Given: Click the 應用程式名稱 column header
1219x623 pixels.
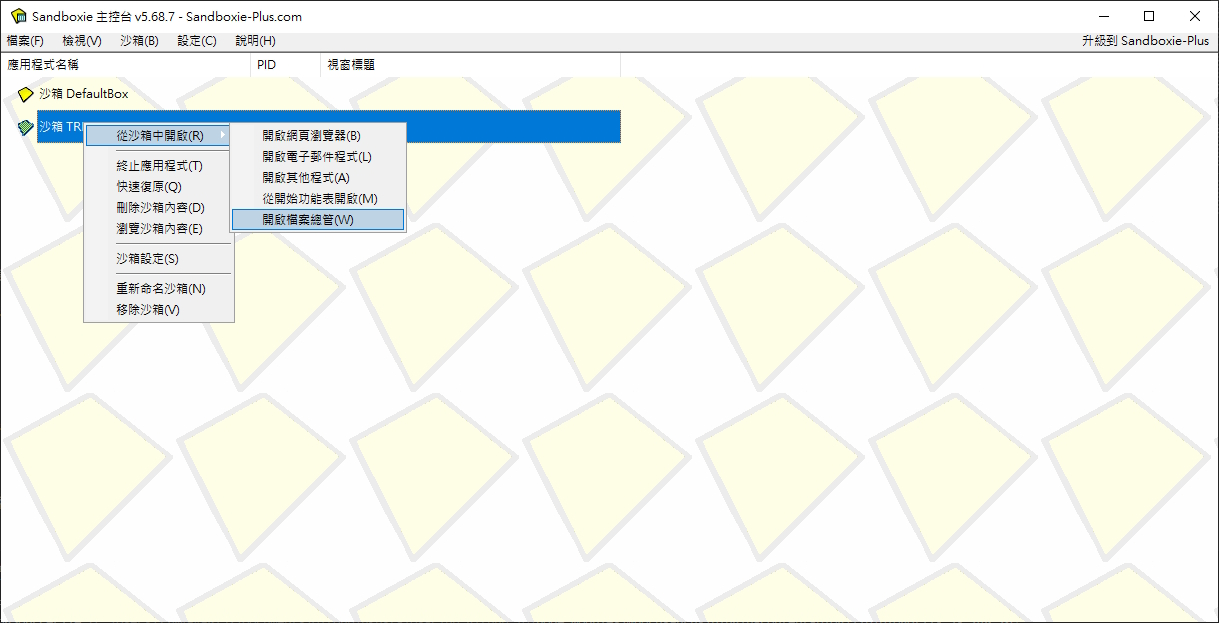Looking at the screenshot, I should pyautogui.click(x=125, y=65).
